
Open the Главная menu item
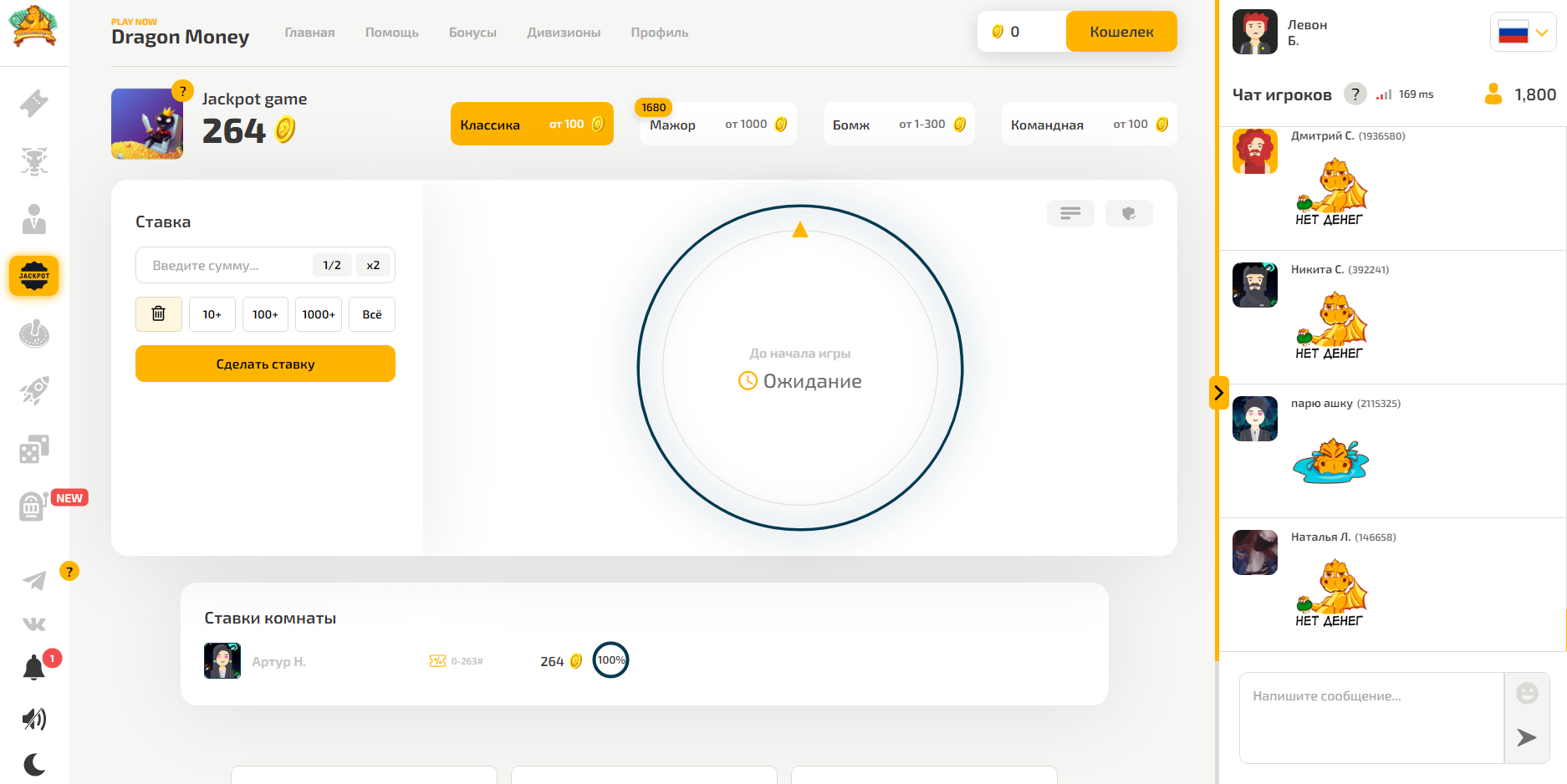click(x=309, y=33)
